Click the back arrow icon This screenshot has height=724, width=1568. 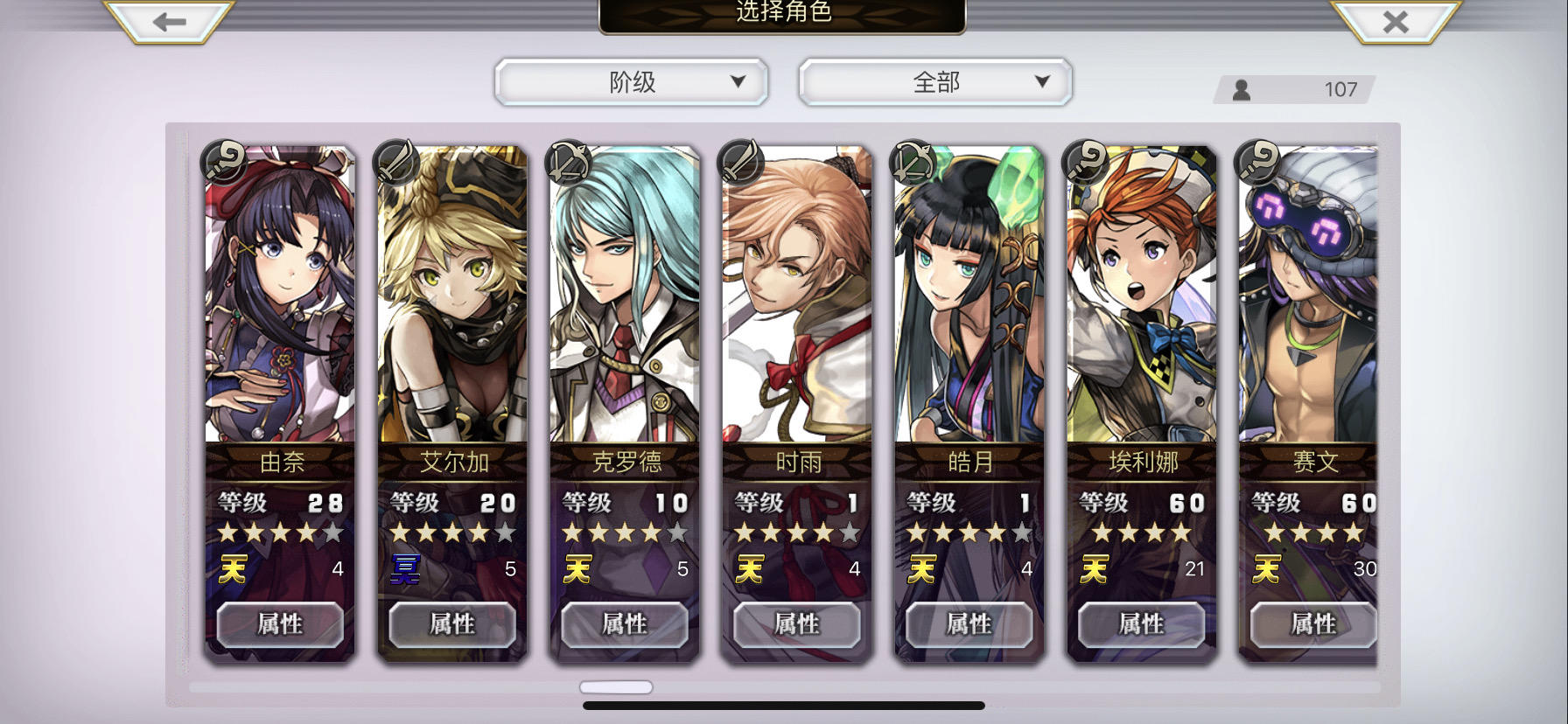click(x=169, y=22)
